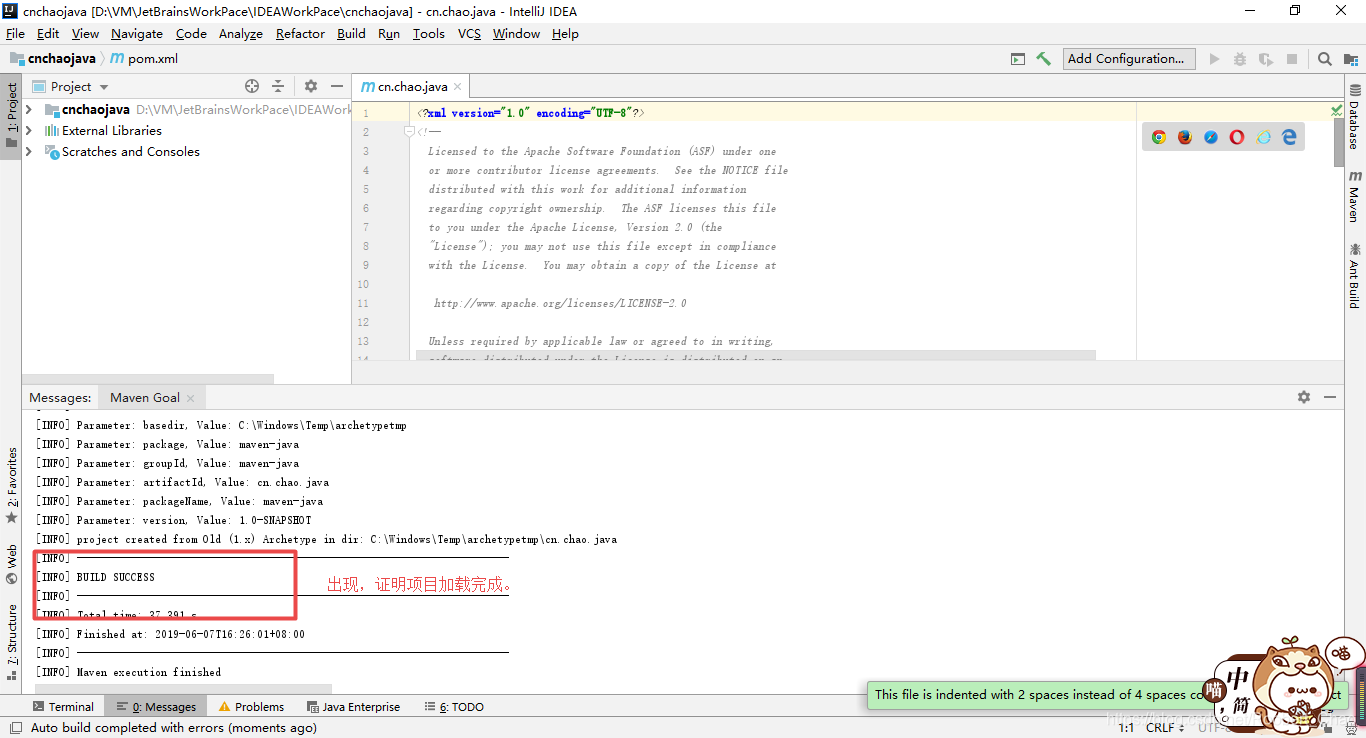1366x738 pixels.
Task: Open the file in Safari browser
Action: point(1211,137)
